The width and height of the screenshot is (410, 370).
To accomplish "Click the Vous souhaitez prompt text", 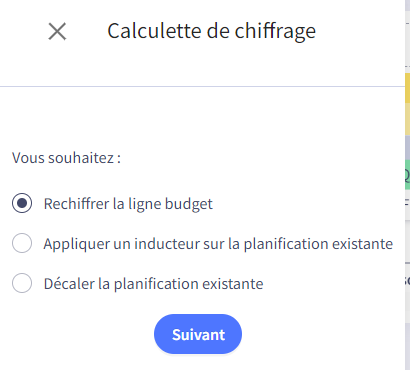I will 66,158.
